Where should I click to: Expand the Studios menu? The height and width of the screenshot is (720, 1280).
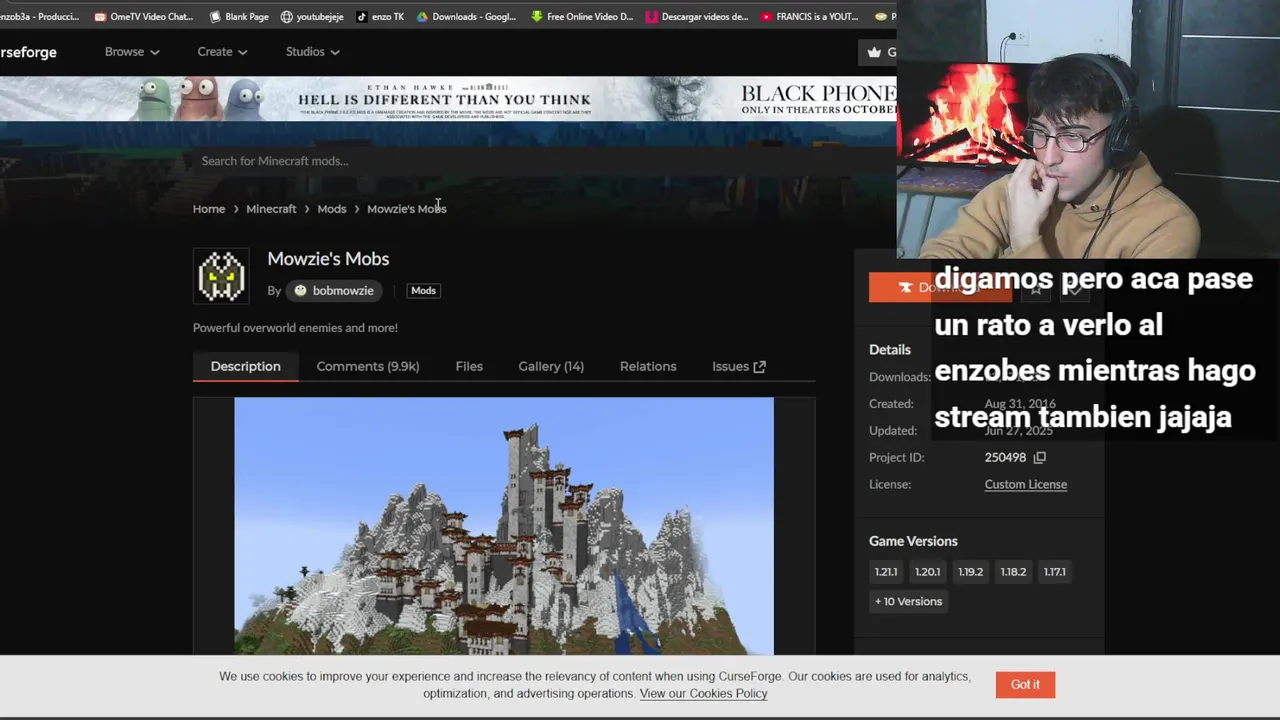click(313, 52)
